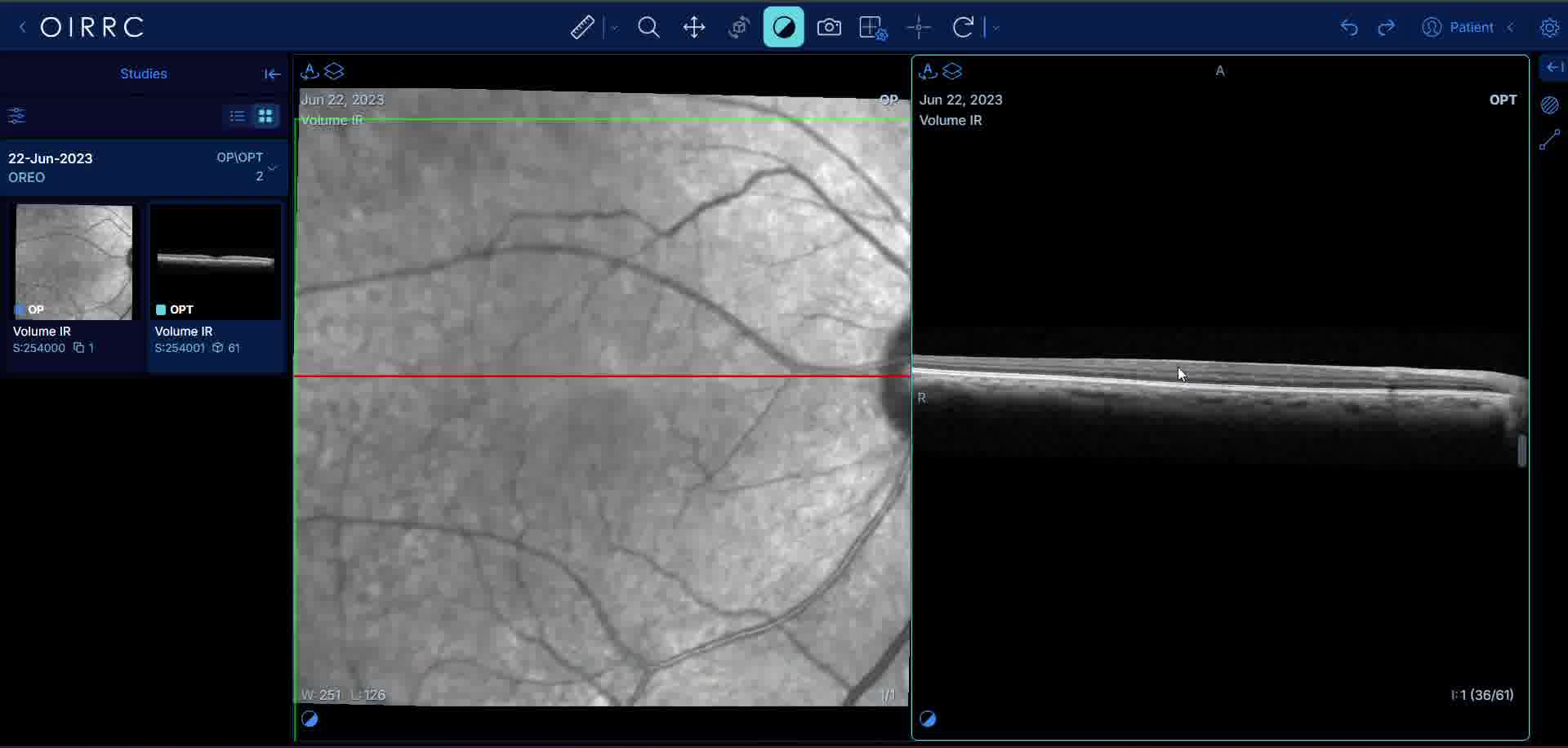Open the Studies tab
The width and height of the screenshot is (1568, 748).
coord(144,73)
